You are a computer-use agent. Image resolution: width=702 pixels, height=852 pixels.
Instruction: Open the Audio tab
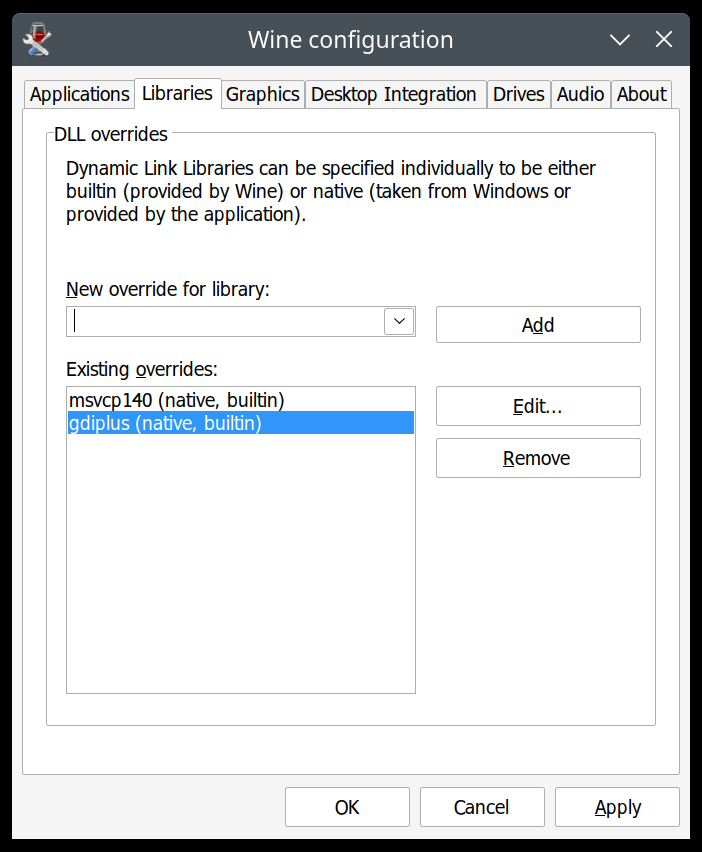point(580,94)
